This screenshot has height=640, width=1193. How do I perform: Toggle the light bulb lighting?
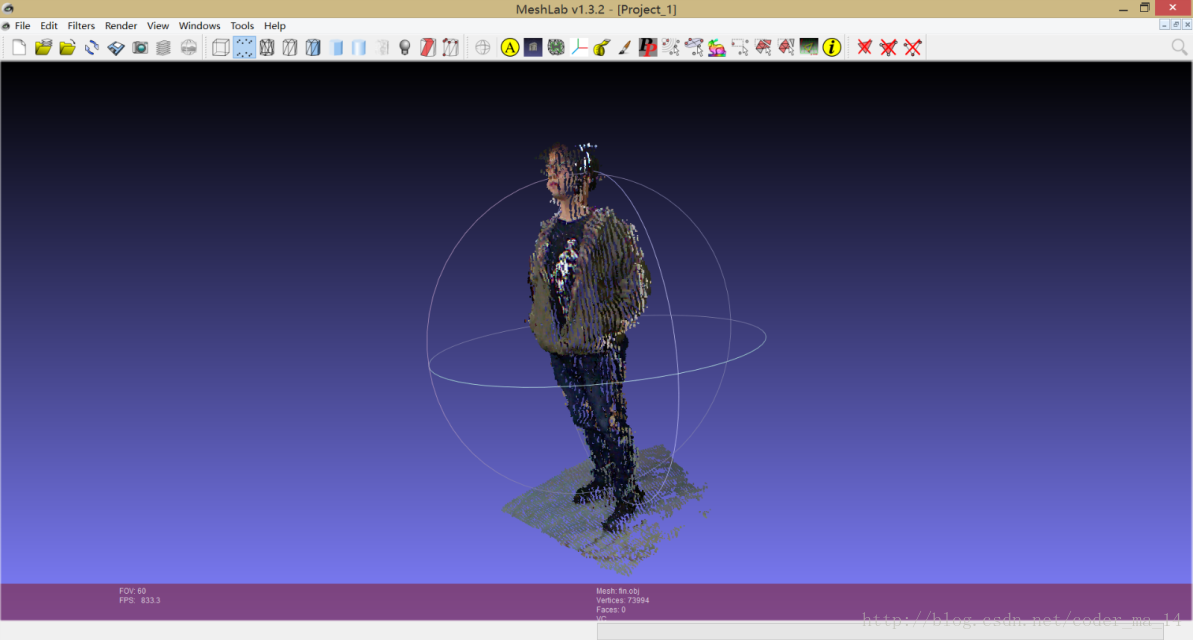[x=405, y=48]
